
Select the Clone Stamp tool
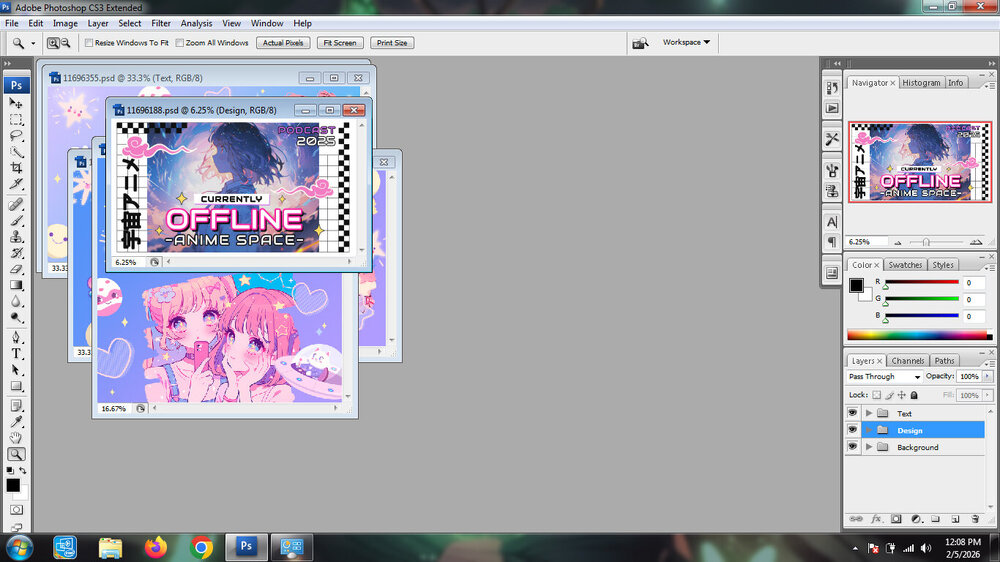click(x=16, y=237)
